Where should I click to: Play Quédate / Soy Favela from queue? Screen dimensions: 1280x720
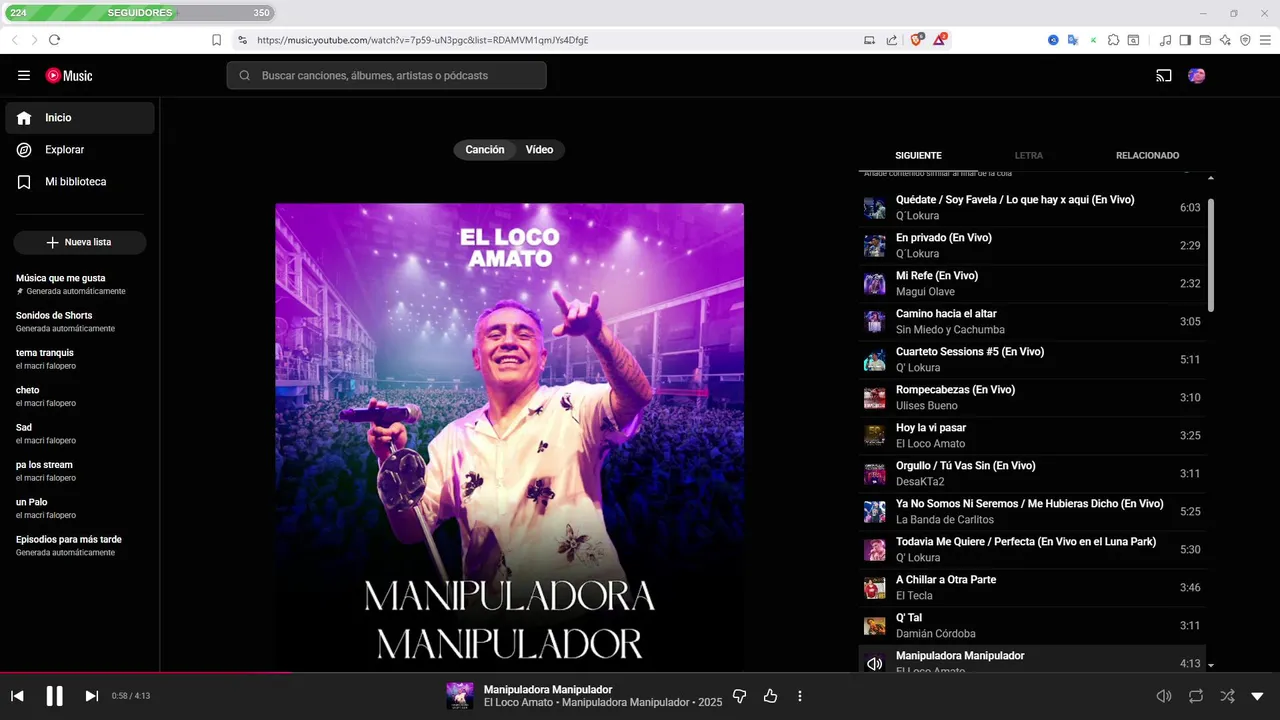click(x=1032, y=208)
